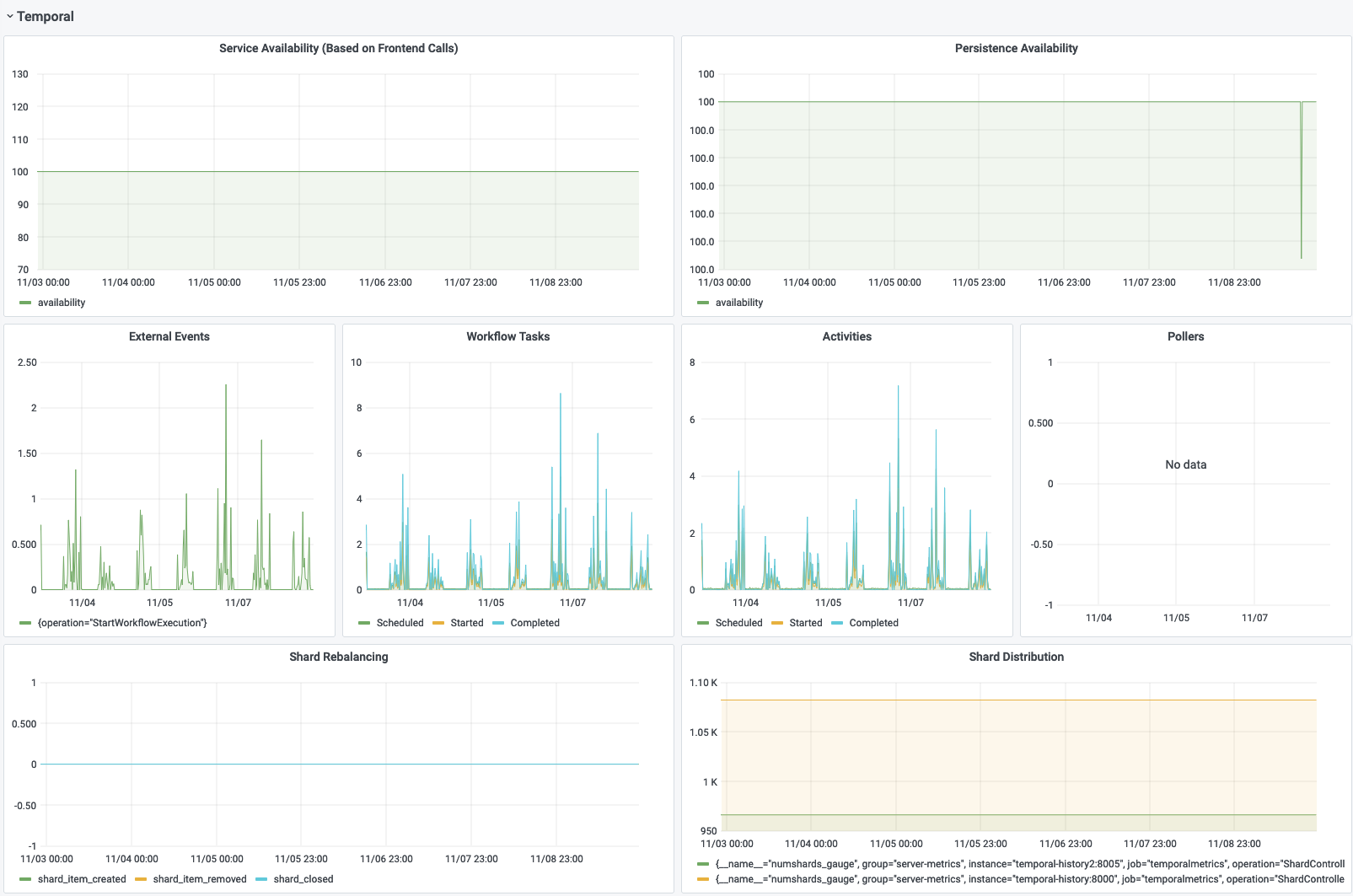
Task: Open the Shard Rebalancing panel title menu
Action: pos(339,657)
